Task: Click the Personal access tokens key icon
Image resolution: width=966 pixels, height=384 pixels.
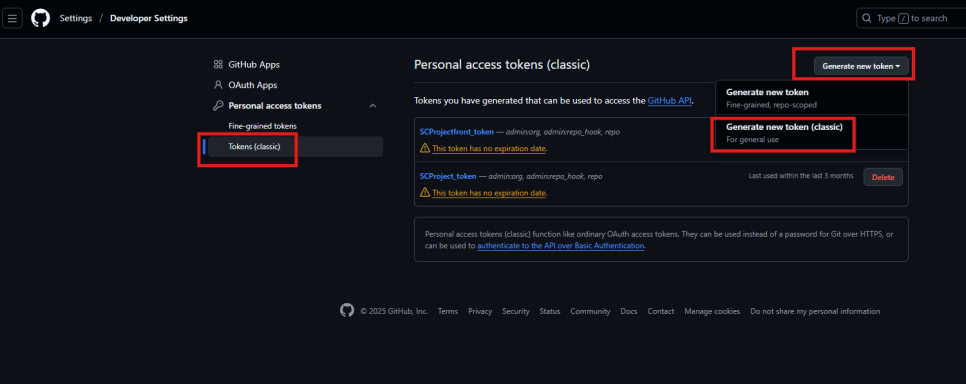Action: click(x=218, y=105)
